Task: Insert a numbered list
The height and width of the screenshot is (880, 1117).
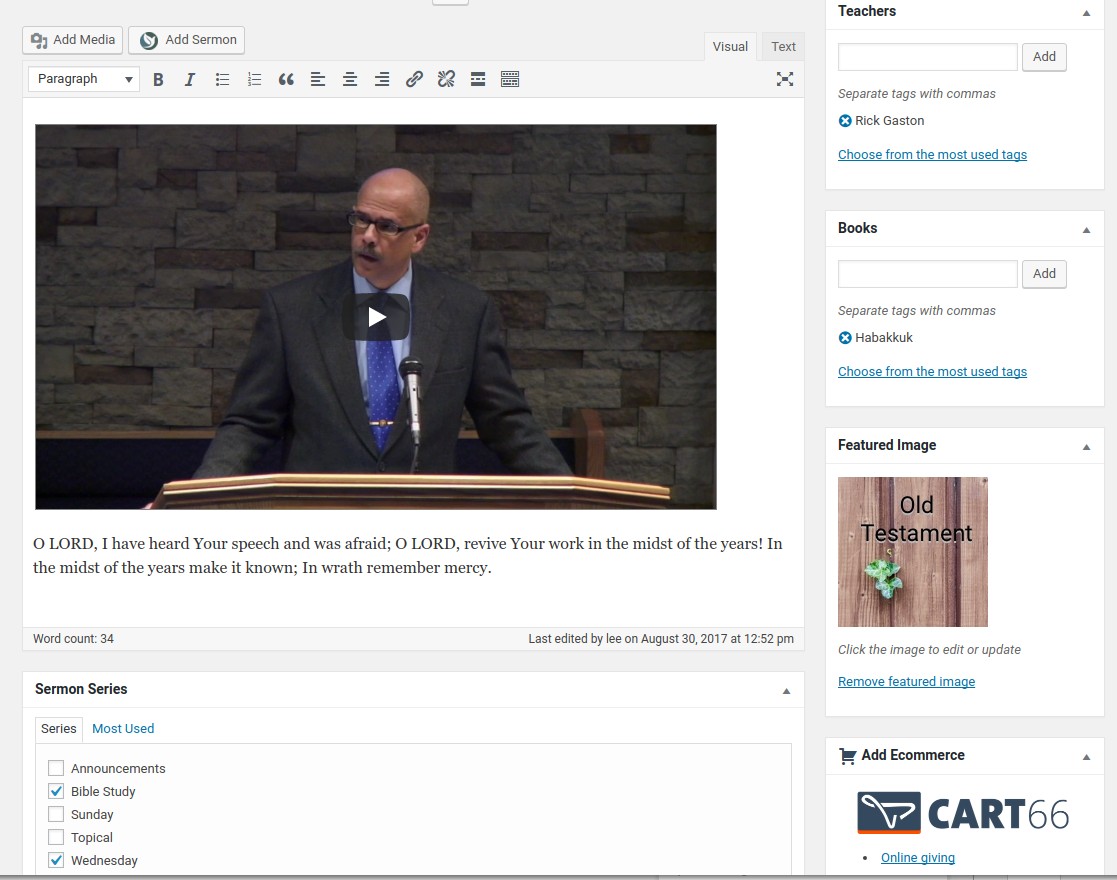Action: [x=254, y=79]
